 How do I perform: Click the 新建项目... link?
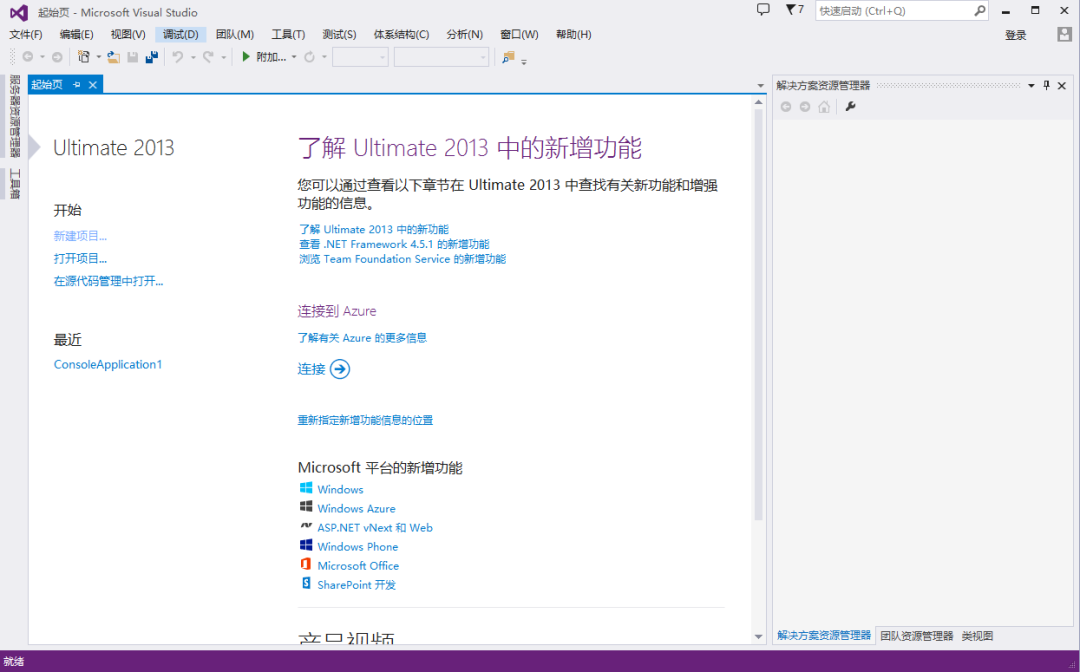[x=80, y=235]
